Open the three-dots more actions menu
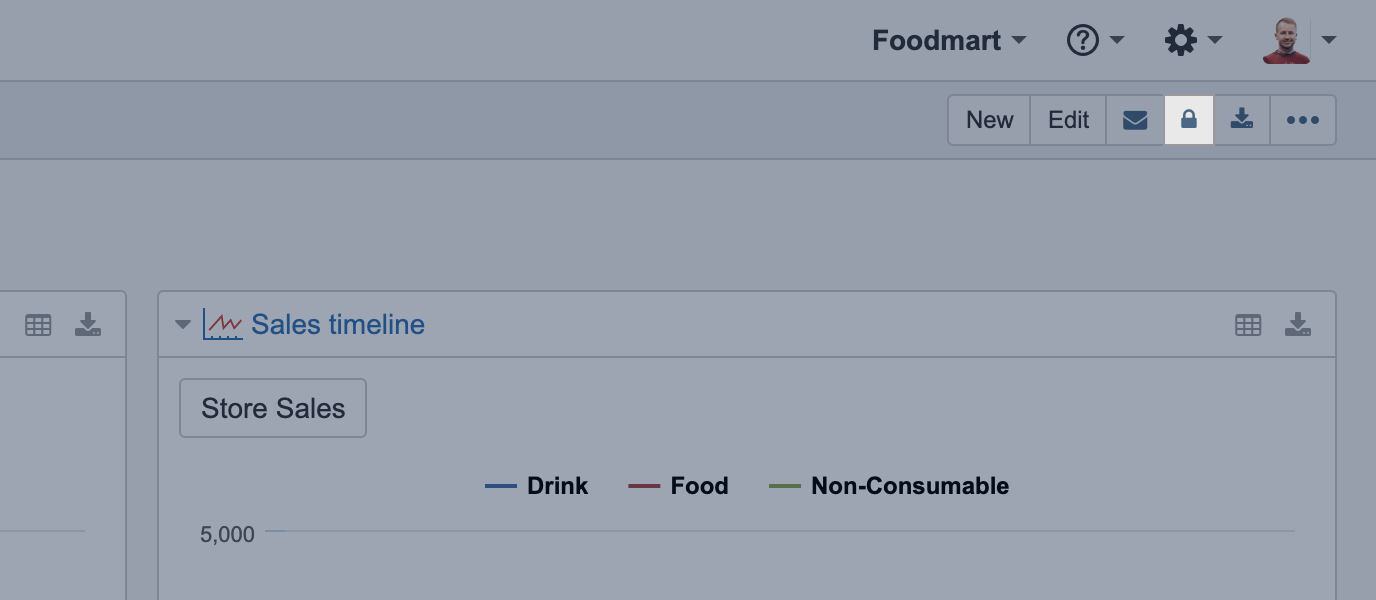 pos(1303,120)
